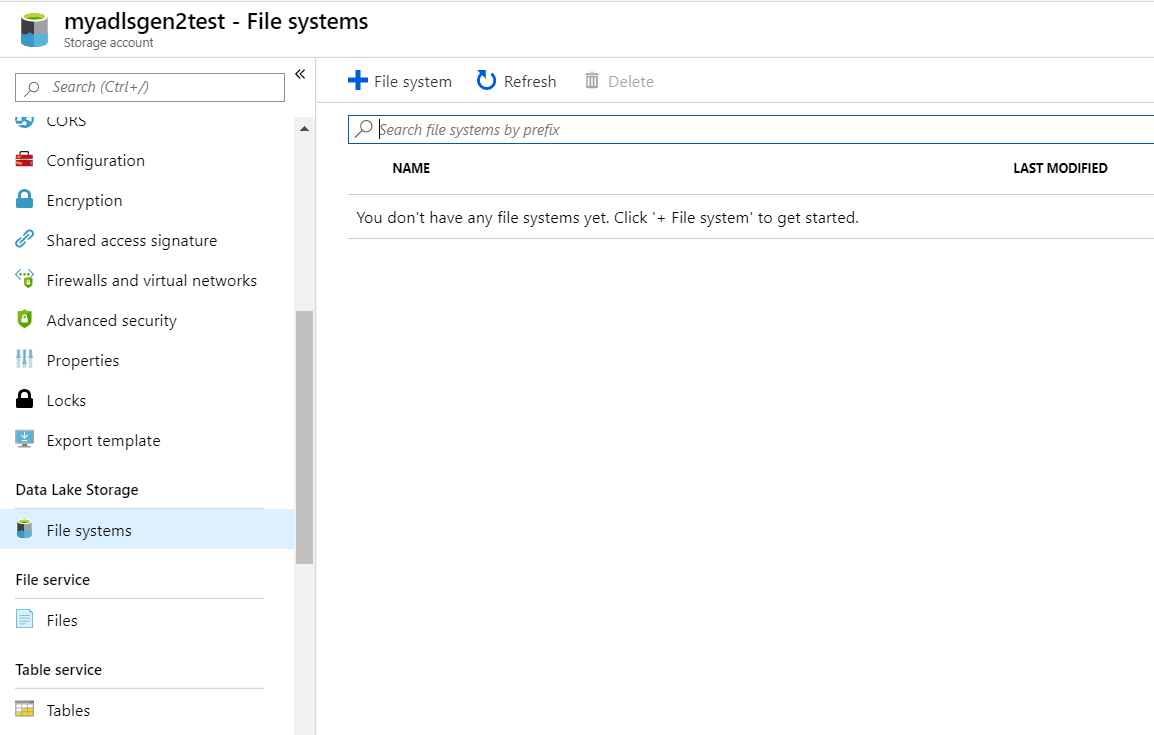The image size is (1154, 735).
Task: Open Files under File service
Action: 62,620
